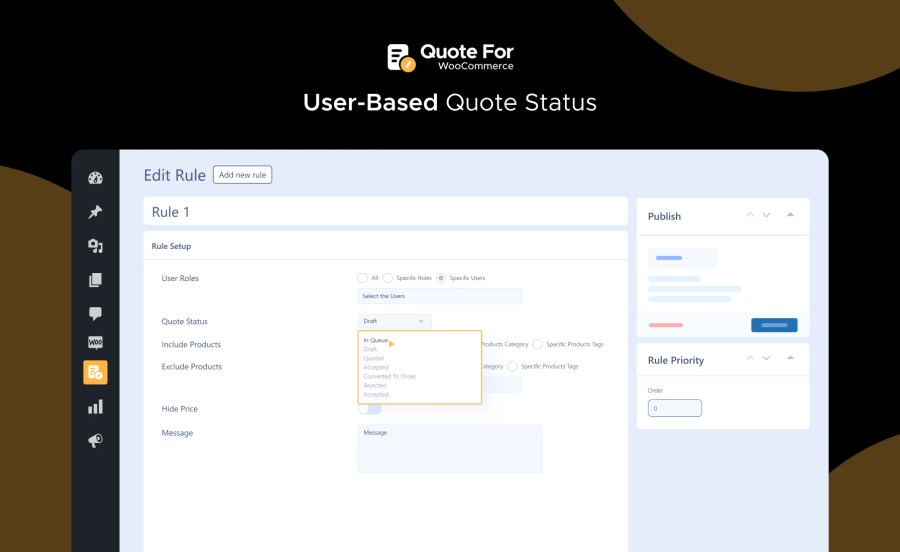Open the Media icon in sidebar
This screenshot has width=900, height=552.
[95, 246]
